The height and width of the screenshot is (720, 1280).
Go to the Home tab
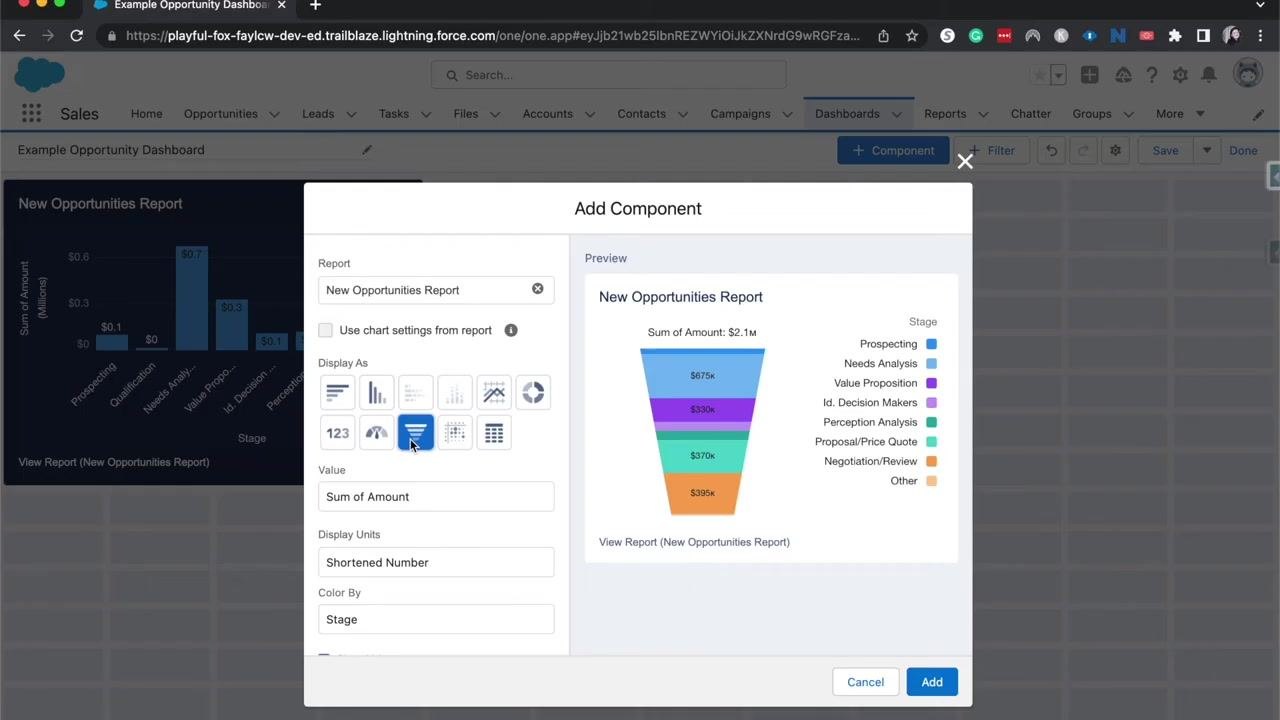coord(146,114)
